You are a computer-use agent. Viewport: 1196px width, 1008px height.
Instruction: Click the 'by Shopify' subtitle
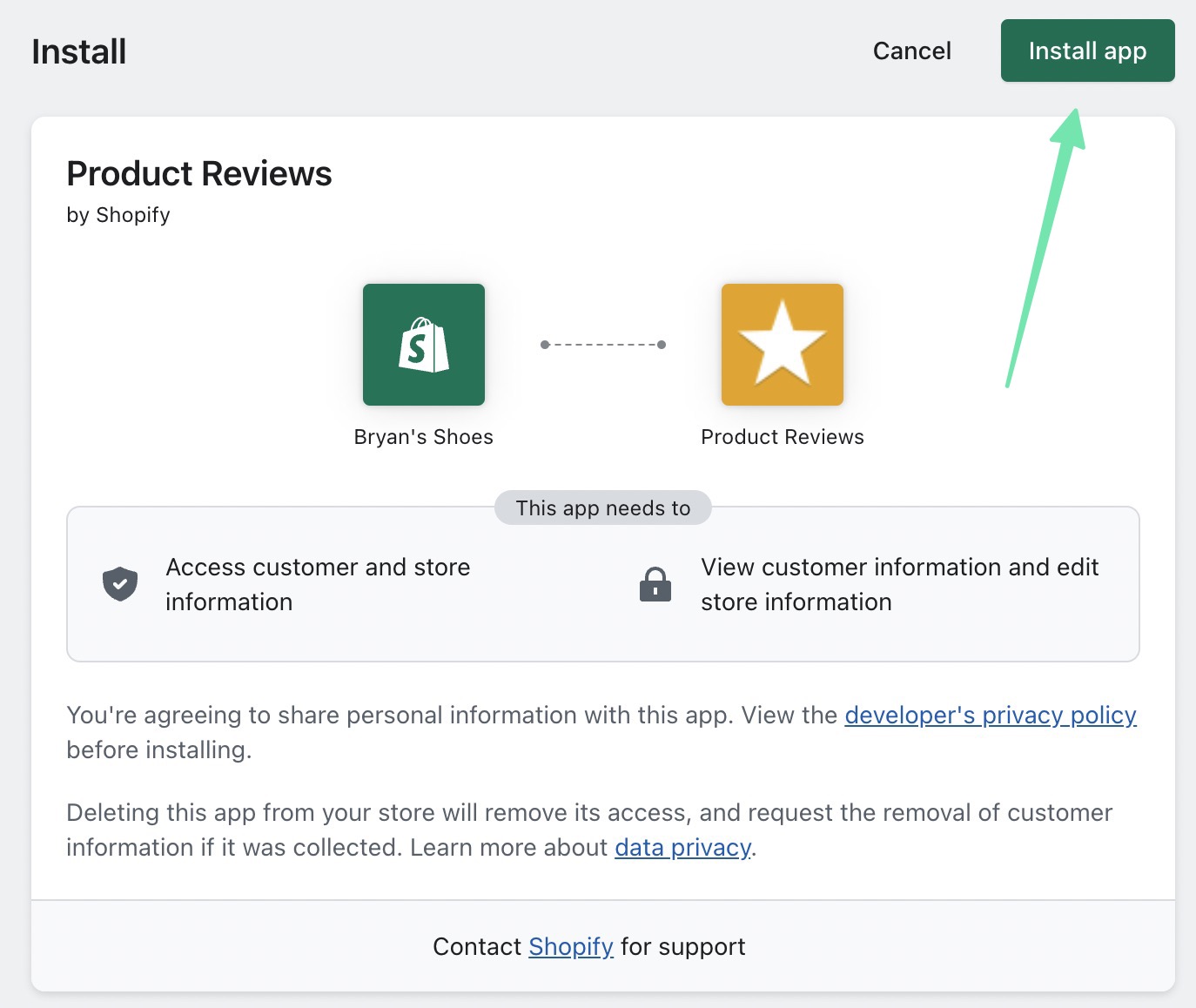point(118,215)
